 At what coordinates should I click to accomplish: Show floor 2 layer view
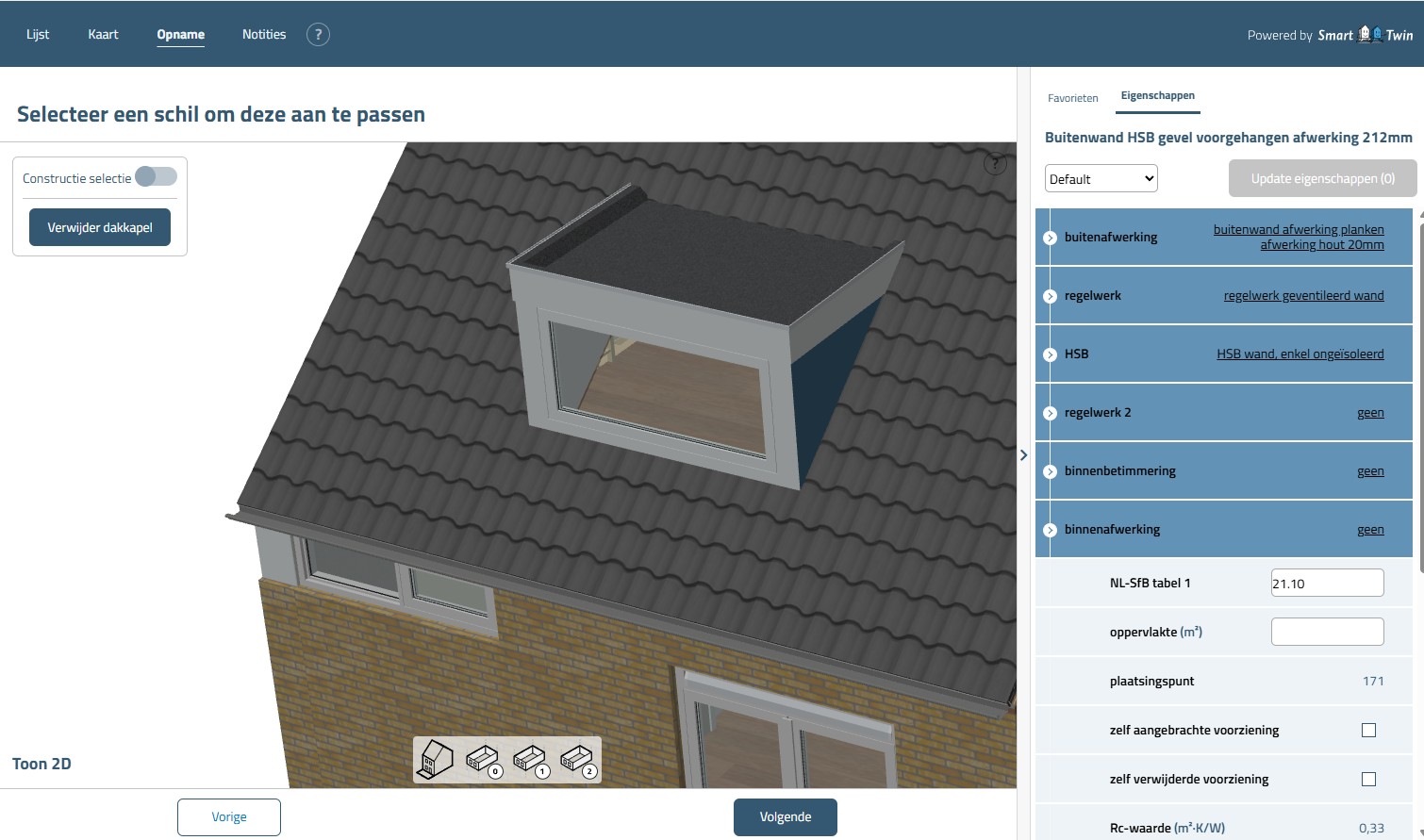click(x=577, y=760)
